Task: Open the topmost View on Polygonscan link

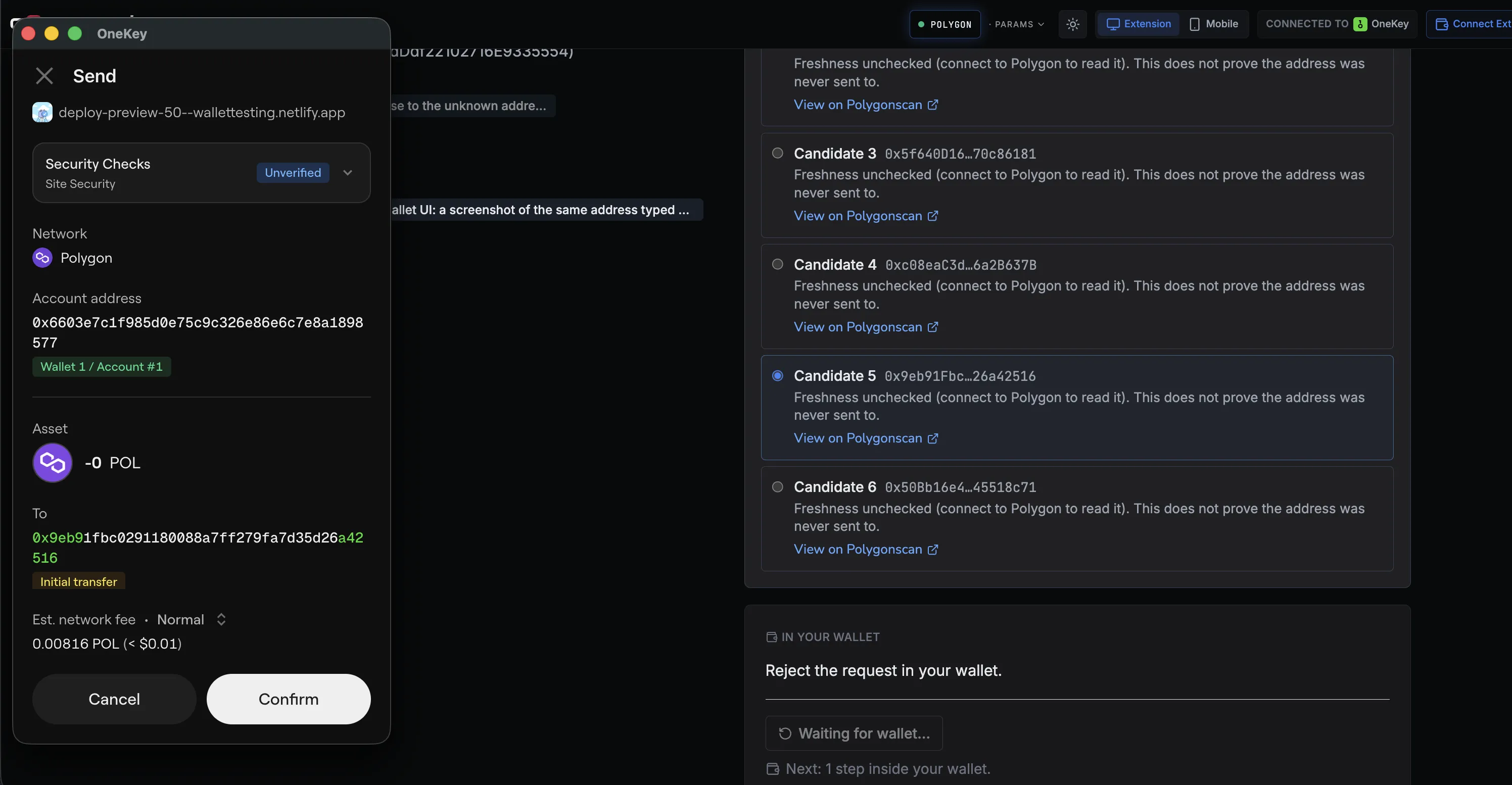Action: [866, 105]
